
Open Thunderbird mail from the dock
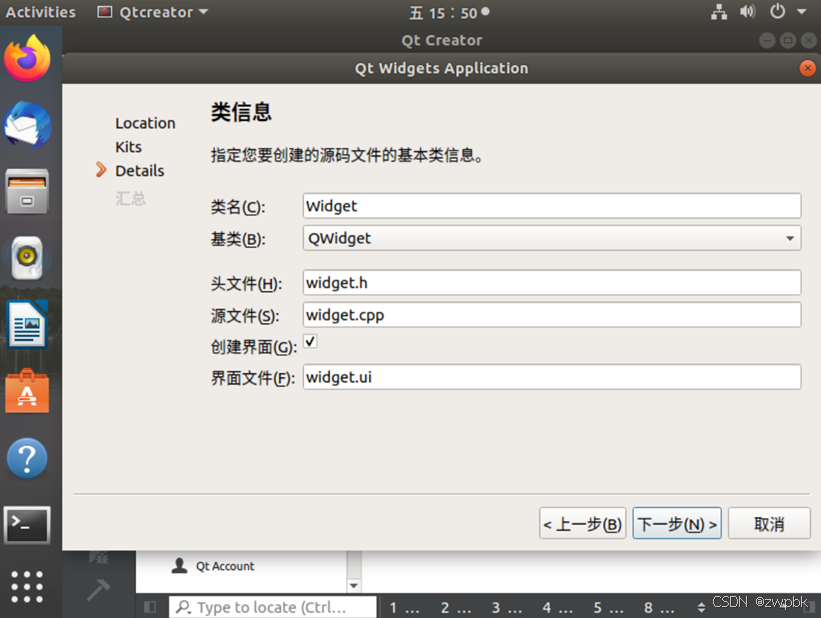[27, 125]
